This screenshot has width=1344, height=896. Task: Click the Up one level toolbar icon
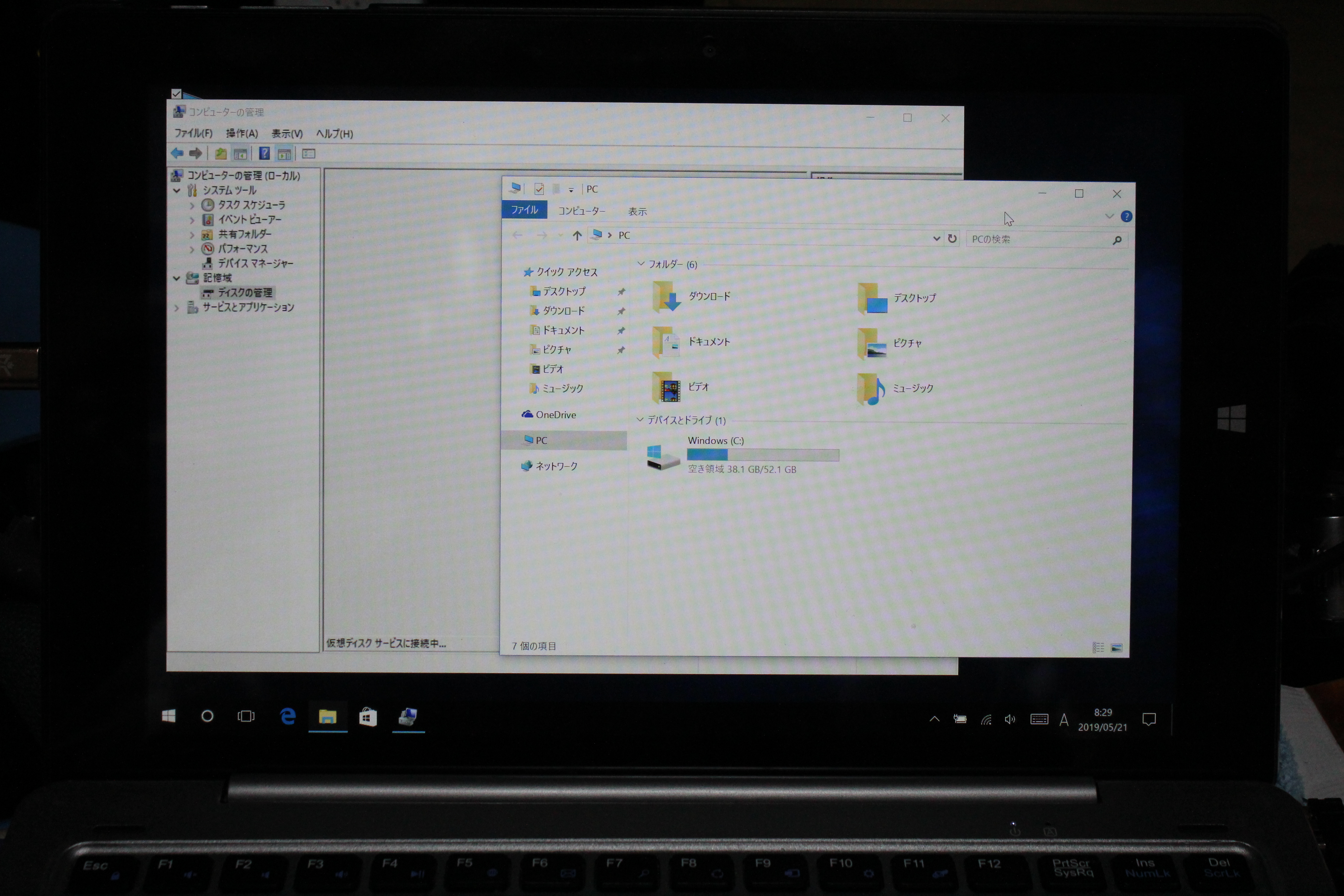point(221,153)
